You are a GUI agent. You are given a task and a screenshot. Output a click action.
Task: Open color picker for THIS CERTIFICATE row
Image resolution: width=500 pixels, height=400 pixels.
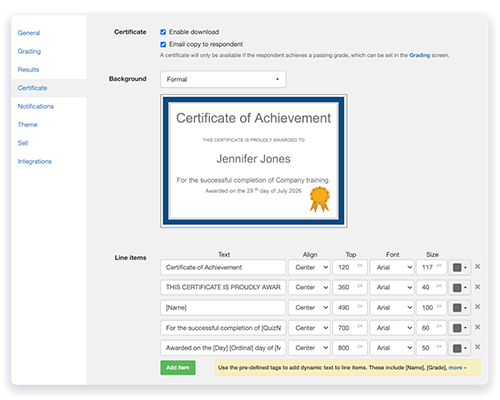click(460, 287)
